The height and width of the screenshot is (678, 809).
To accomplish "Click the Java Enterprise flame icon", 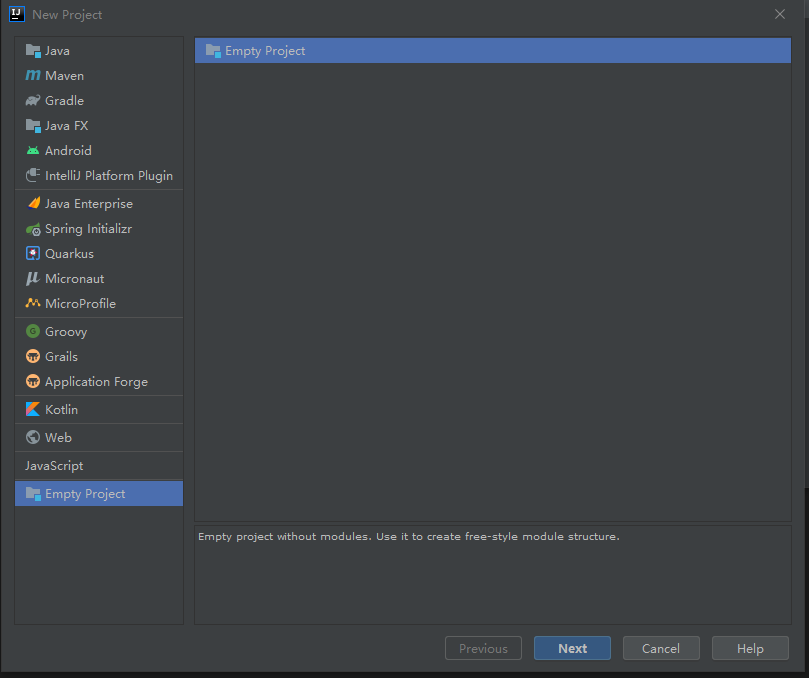I will coord(33,203).
